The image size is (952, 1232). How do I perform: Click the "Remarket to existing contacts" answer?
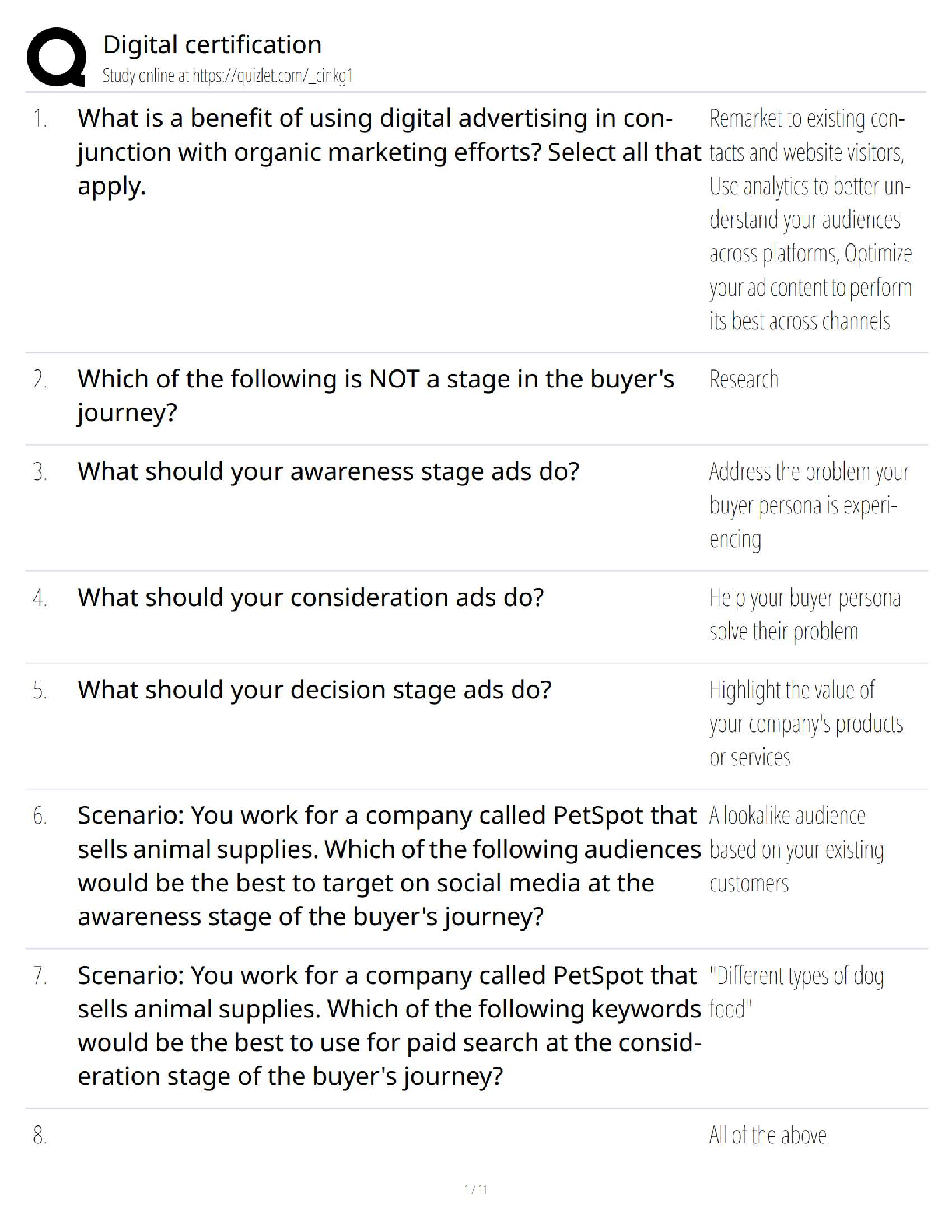(809, 219)
